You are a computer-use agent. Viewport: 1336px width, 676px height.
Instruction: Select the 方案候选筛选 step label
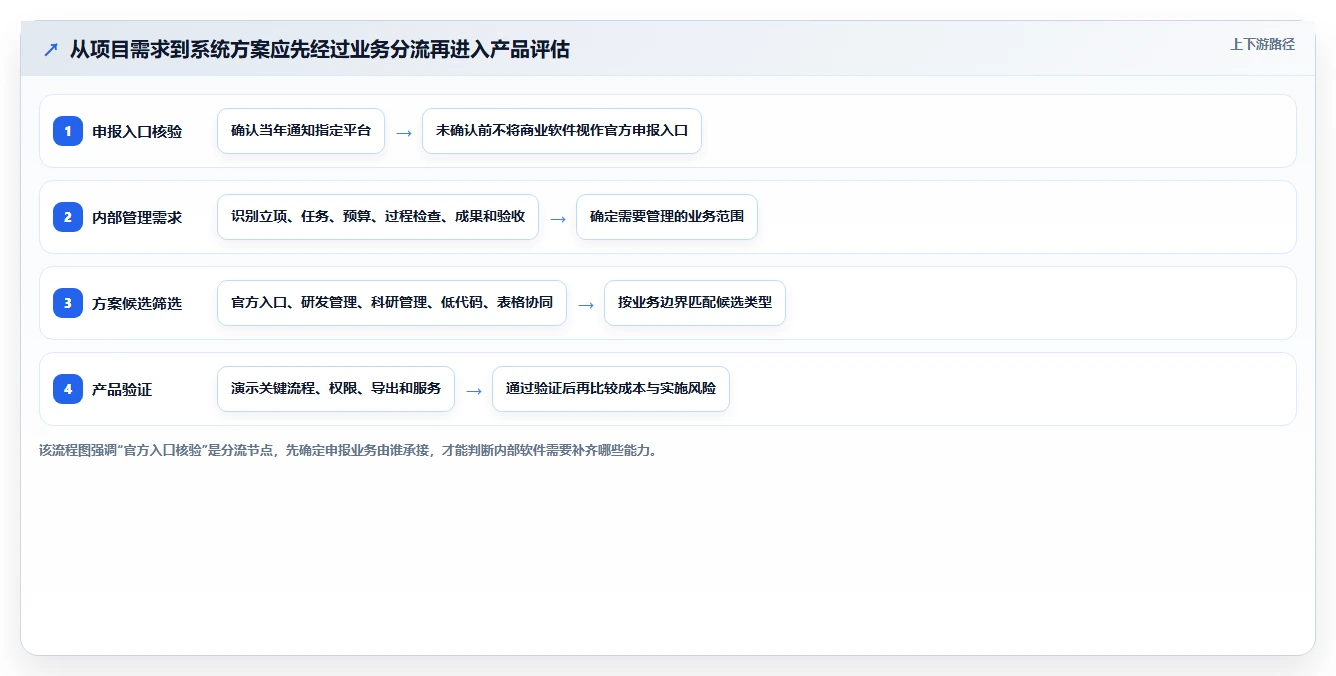tap(137, 303)
